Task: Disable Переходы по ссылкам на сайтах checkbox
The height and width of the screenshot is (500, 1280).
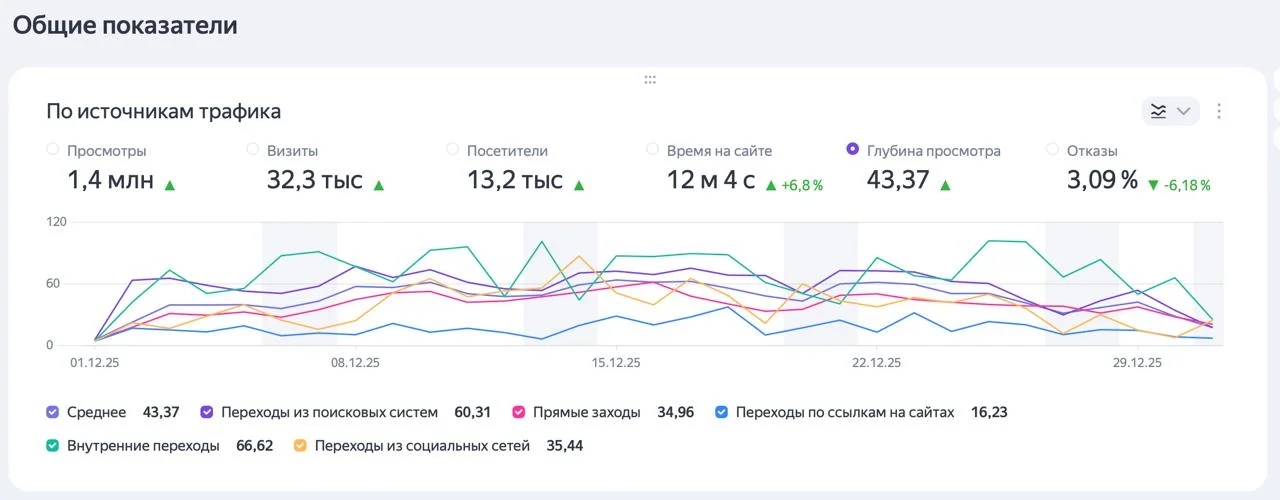Action: coord(722,412)
